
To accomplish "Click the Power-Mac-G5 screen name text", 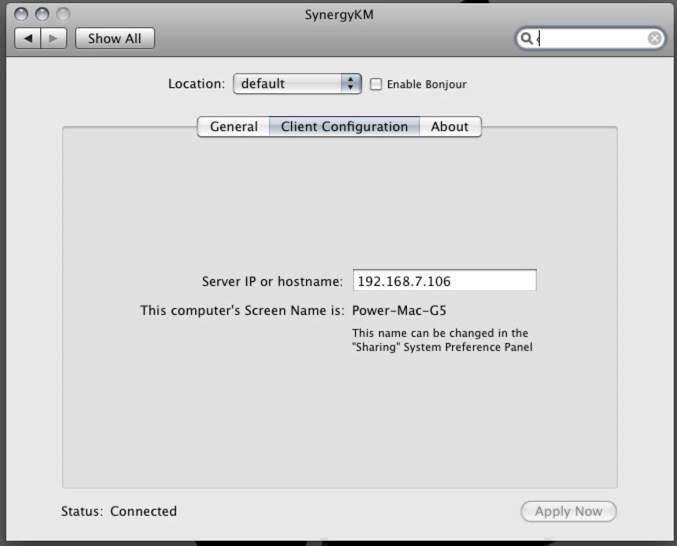I will [x=399, y=310].
